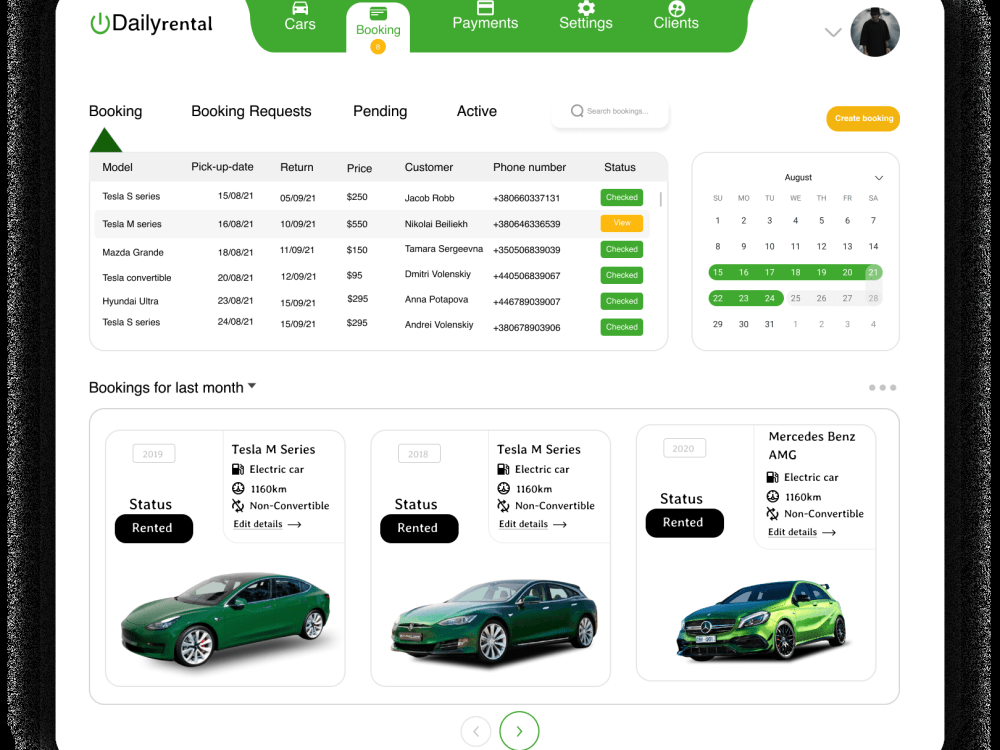Select August 31 on the calendar
1000x750 pixels.
pos(770,325)
